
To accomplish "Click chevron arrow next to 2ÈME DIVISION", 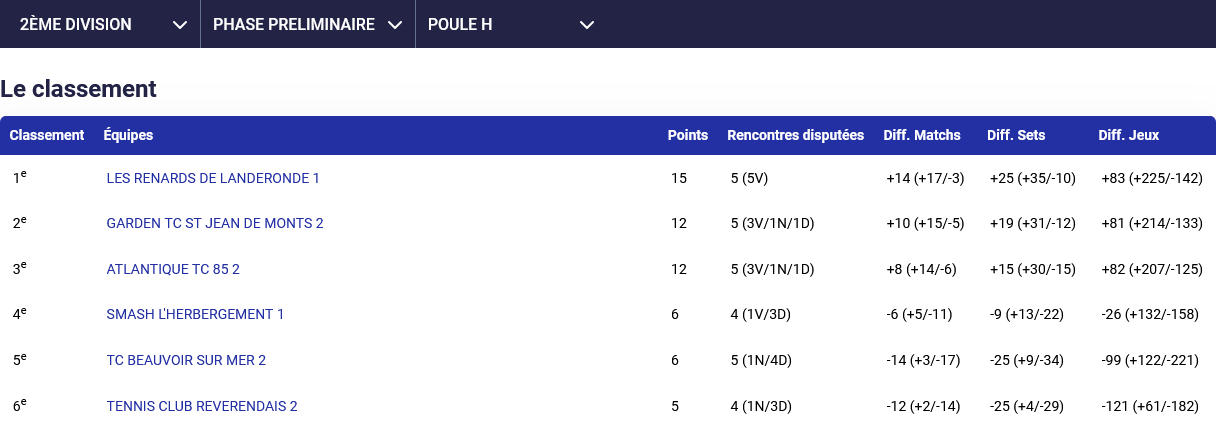I will tap(180, 24).
